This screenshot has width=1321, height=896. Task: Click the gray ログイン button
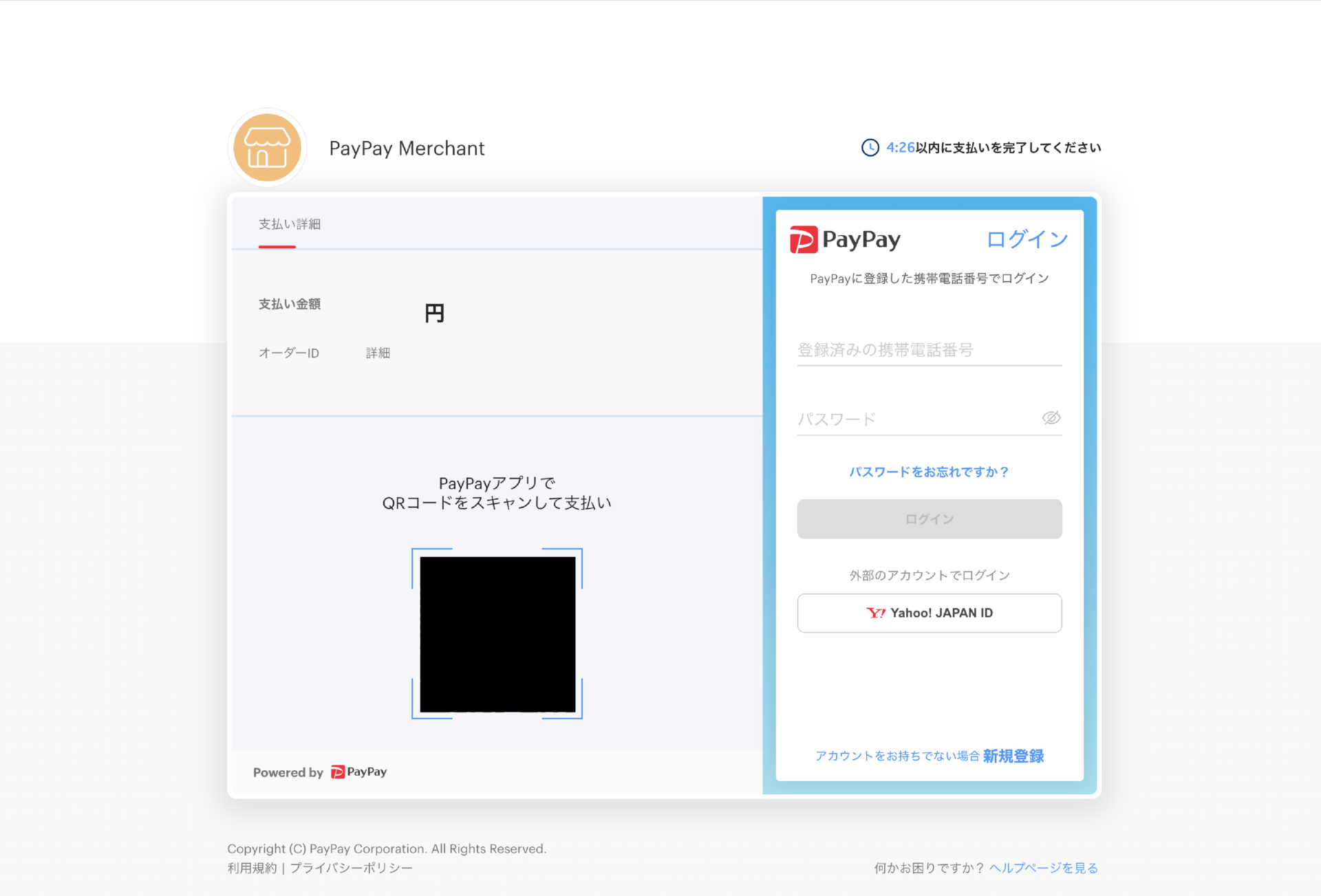(x=930, y=519)
